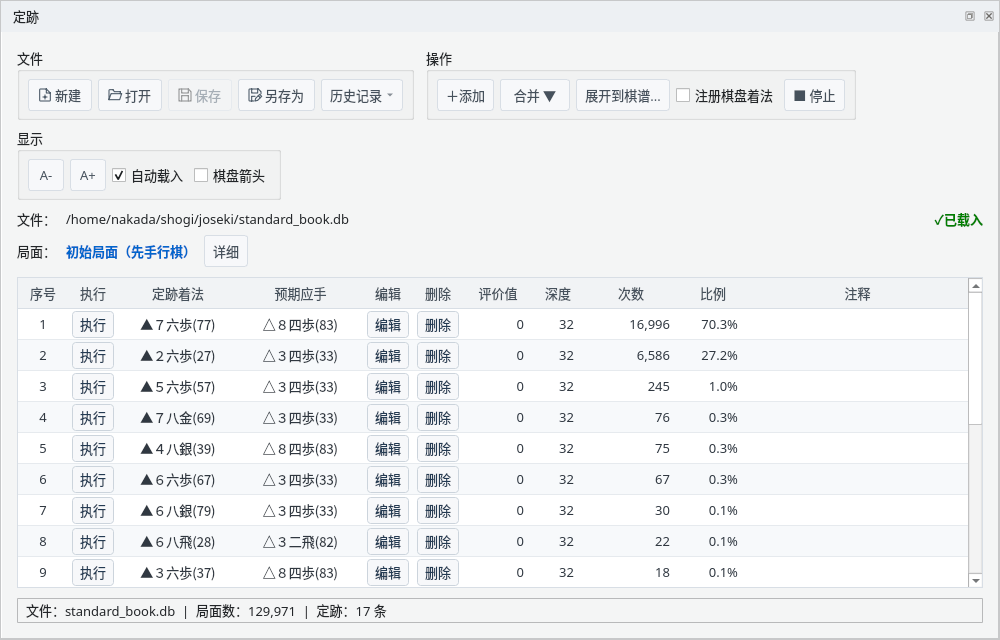Execute move ▲6八銀(79) in row 7
Screen dimensions: 1000x640
coord(93,511)
